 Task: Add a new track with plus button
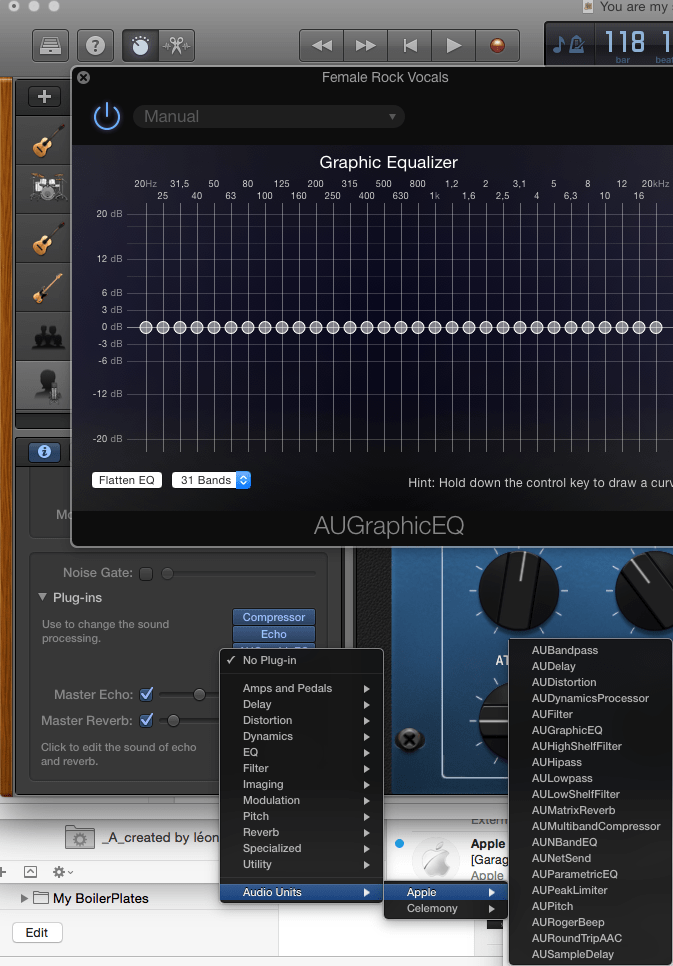point(44,97)
